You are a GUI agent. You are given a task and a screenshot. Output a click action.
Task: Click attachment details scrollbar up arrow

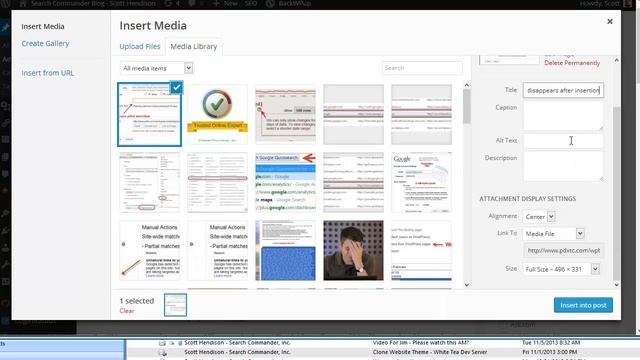coord(616,60)
